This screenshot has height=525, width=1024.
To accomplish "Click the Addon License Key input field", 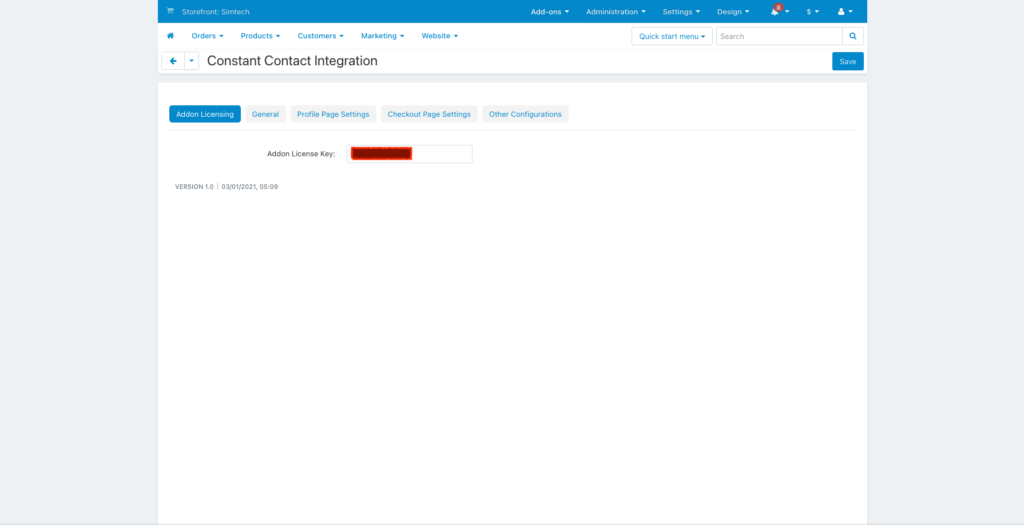I will tap(440, 154).
